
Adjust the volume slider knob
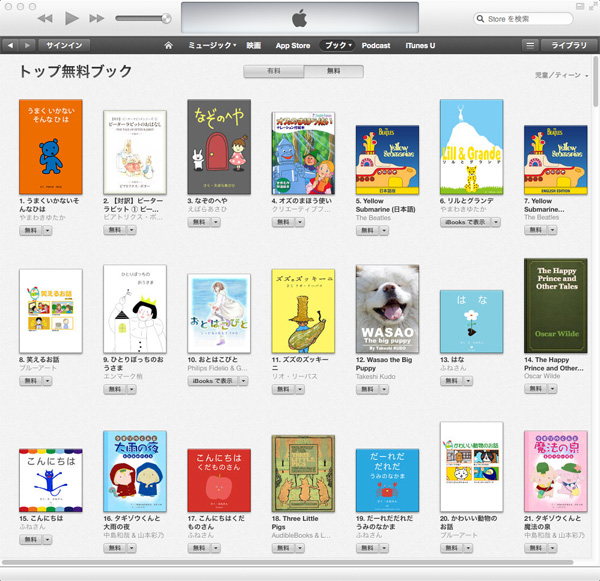coord(166,18)
